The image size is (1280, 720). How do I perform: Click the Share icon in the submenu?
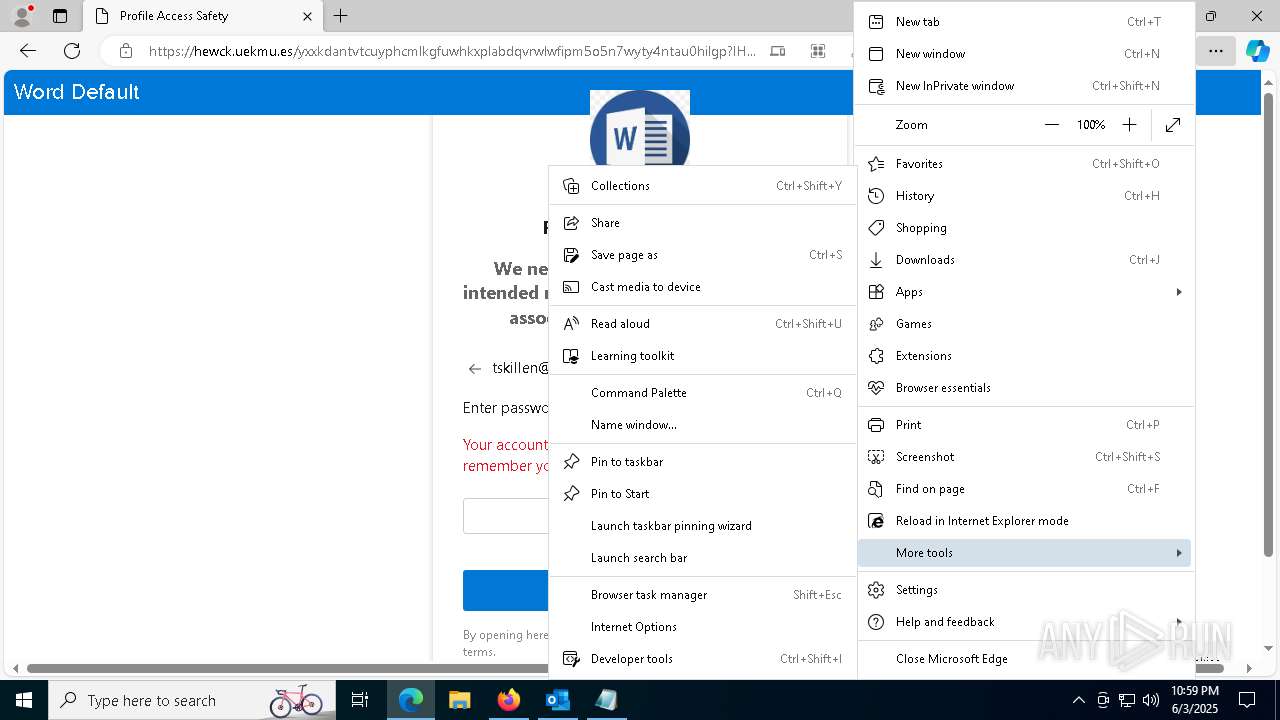click(x=571, y=223)
